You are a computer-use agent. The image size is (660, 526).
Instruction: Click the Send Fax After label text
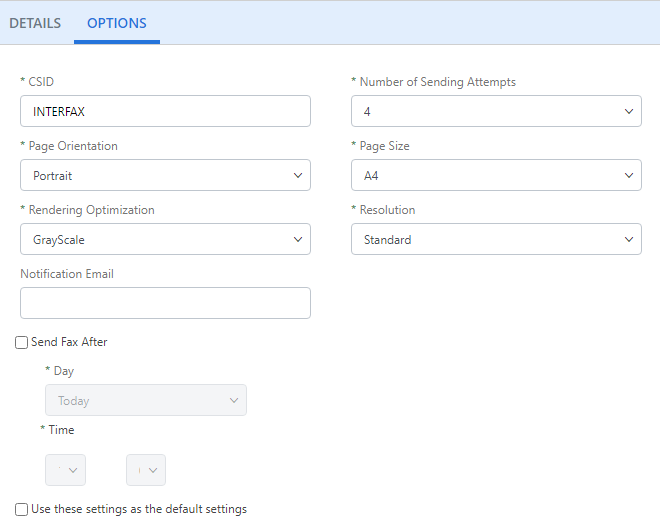tap(69, 342)
